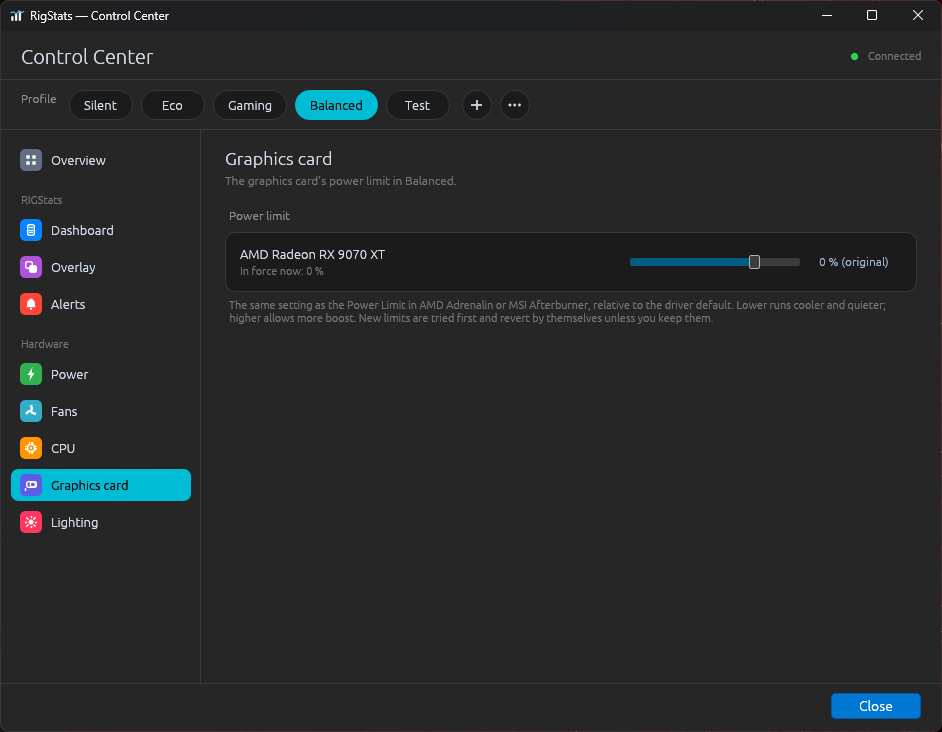Add a new profile with plus button
The image size is (942, 732).
coord(476,105)
